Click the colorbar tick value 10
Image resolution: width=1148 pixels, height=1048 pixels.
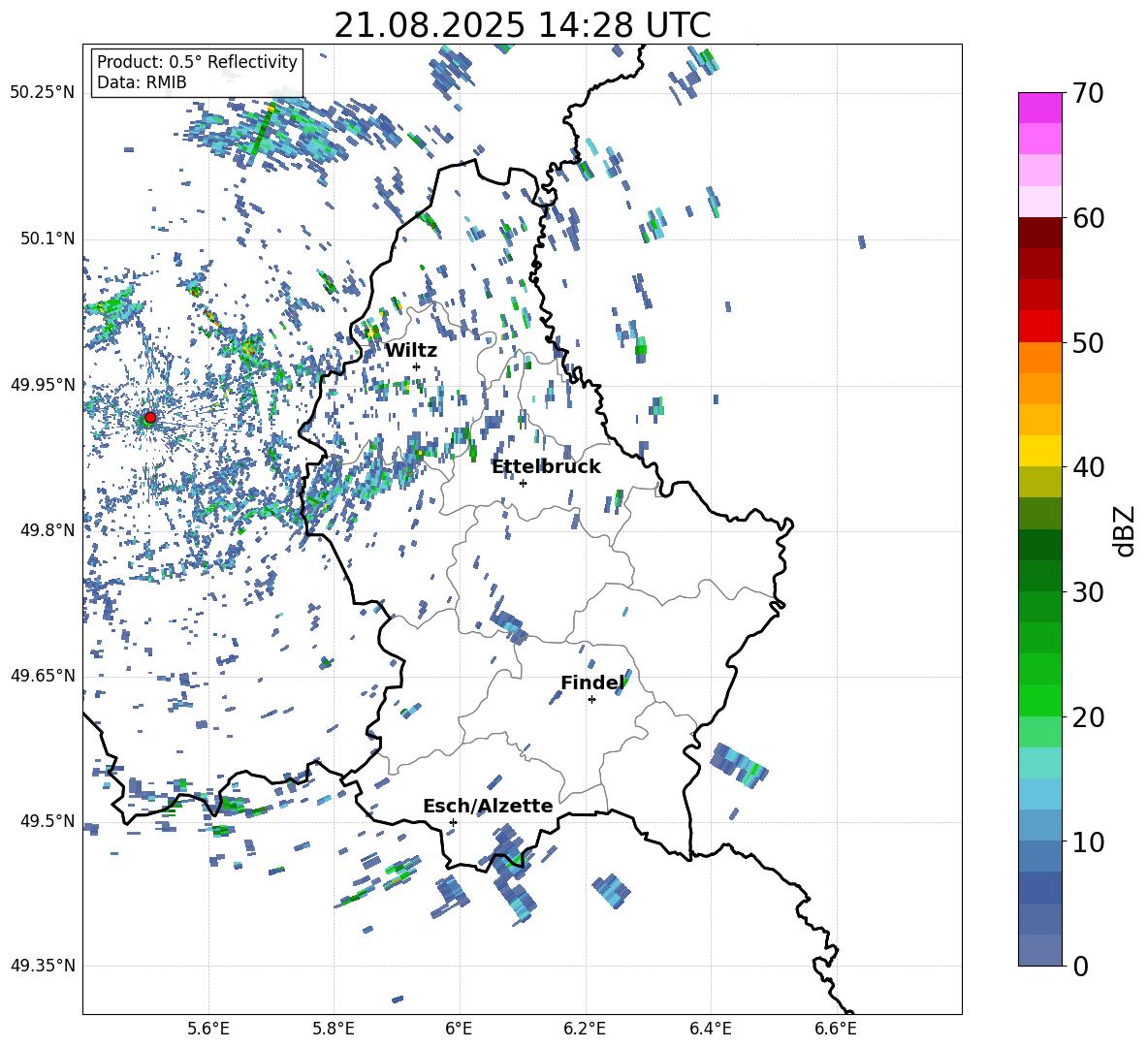point(1087,842)
